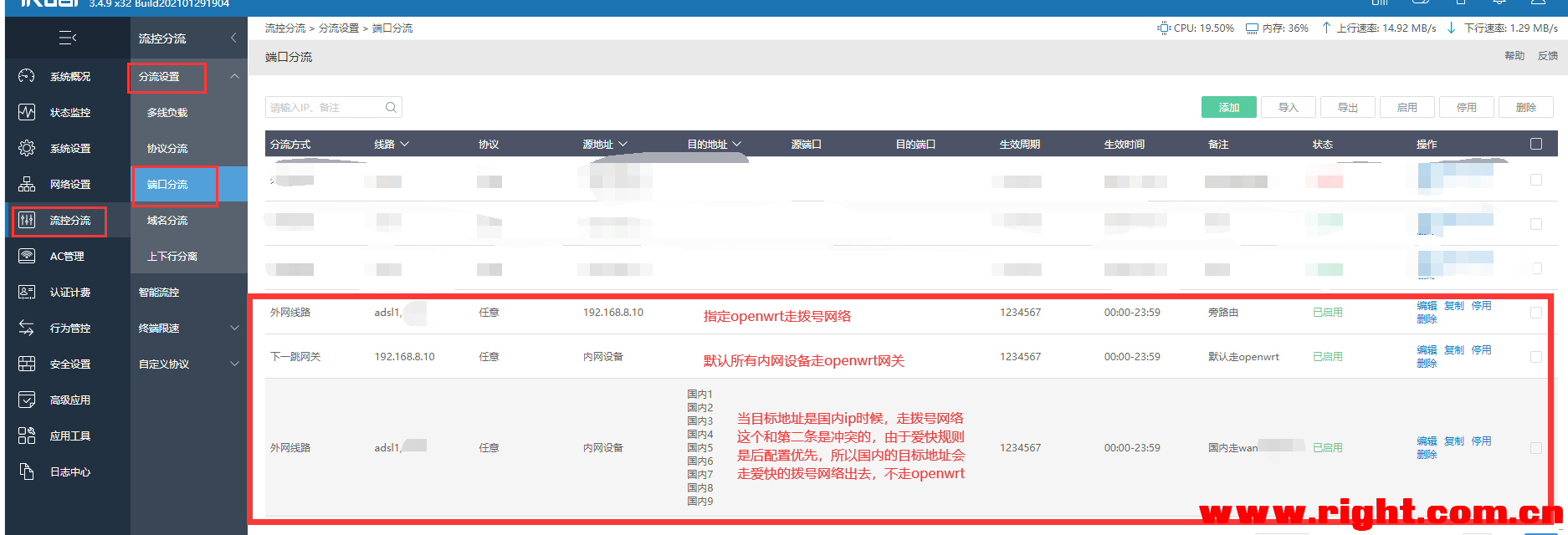Screen dimensions: 1568x535
Task: Open the 线路 column filter dropdown
Action: click(x=405, y=144)
